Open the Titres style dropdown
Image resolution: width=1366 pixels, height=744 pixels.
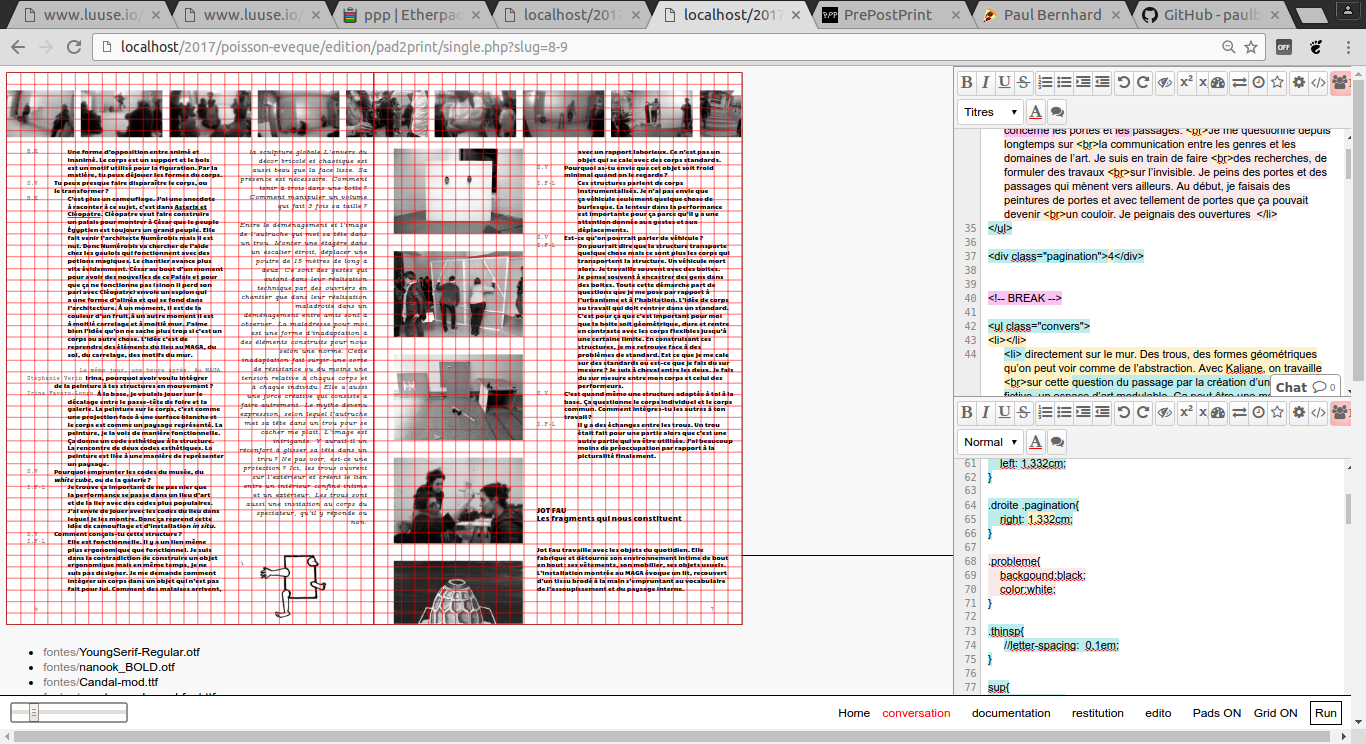[990, 112]
